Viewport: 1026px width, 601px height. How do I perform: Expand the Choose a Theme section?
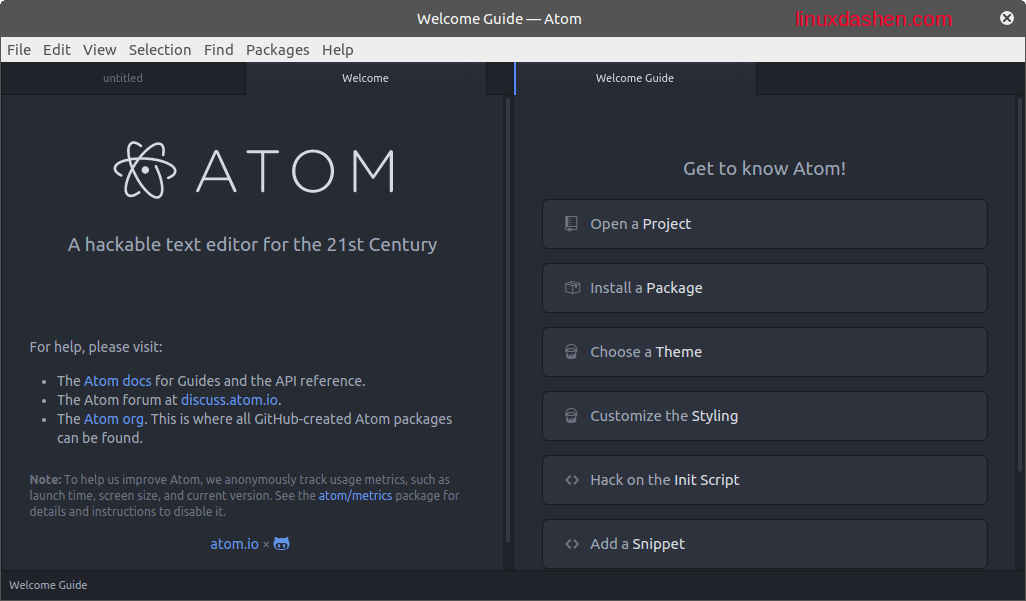click(764, 352)
